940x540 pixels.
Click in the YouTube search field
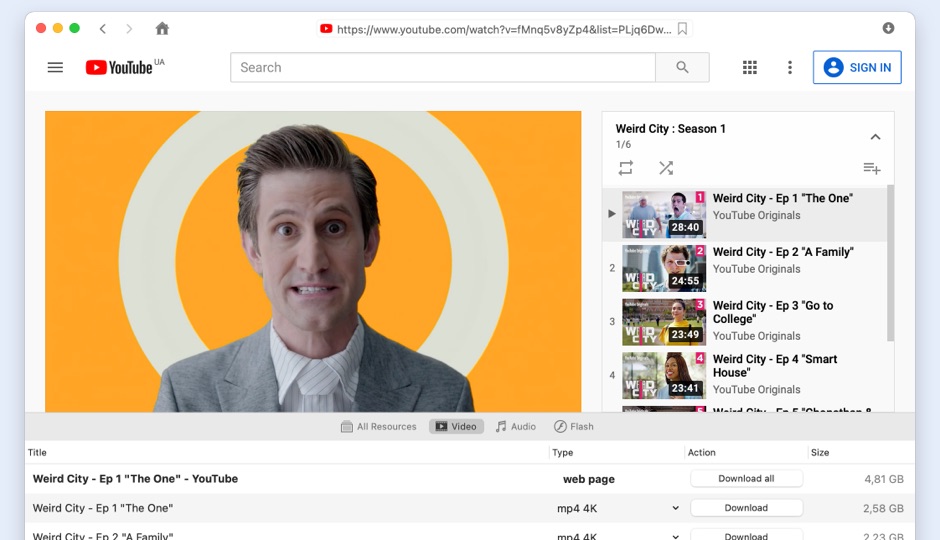[443, 67]
